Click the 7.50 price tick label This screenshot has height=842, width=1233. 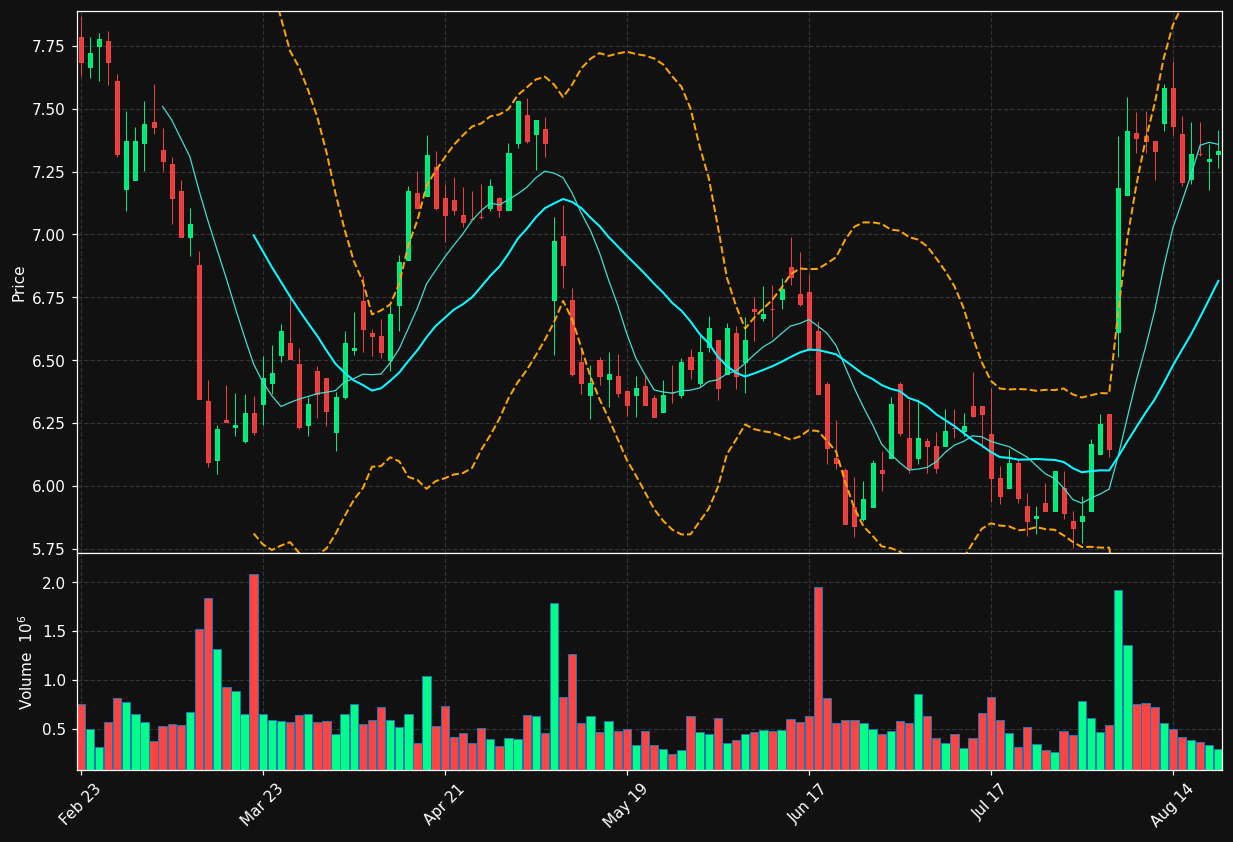pos(51,109)
